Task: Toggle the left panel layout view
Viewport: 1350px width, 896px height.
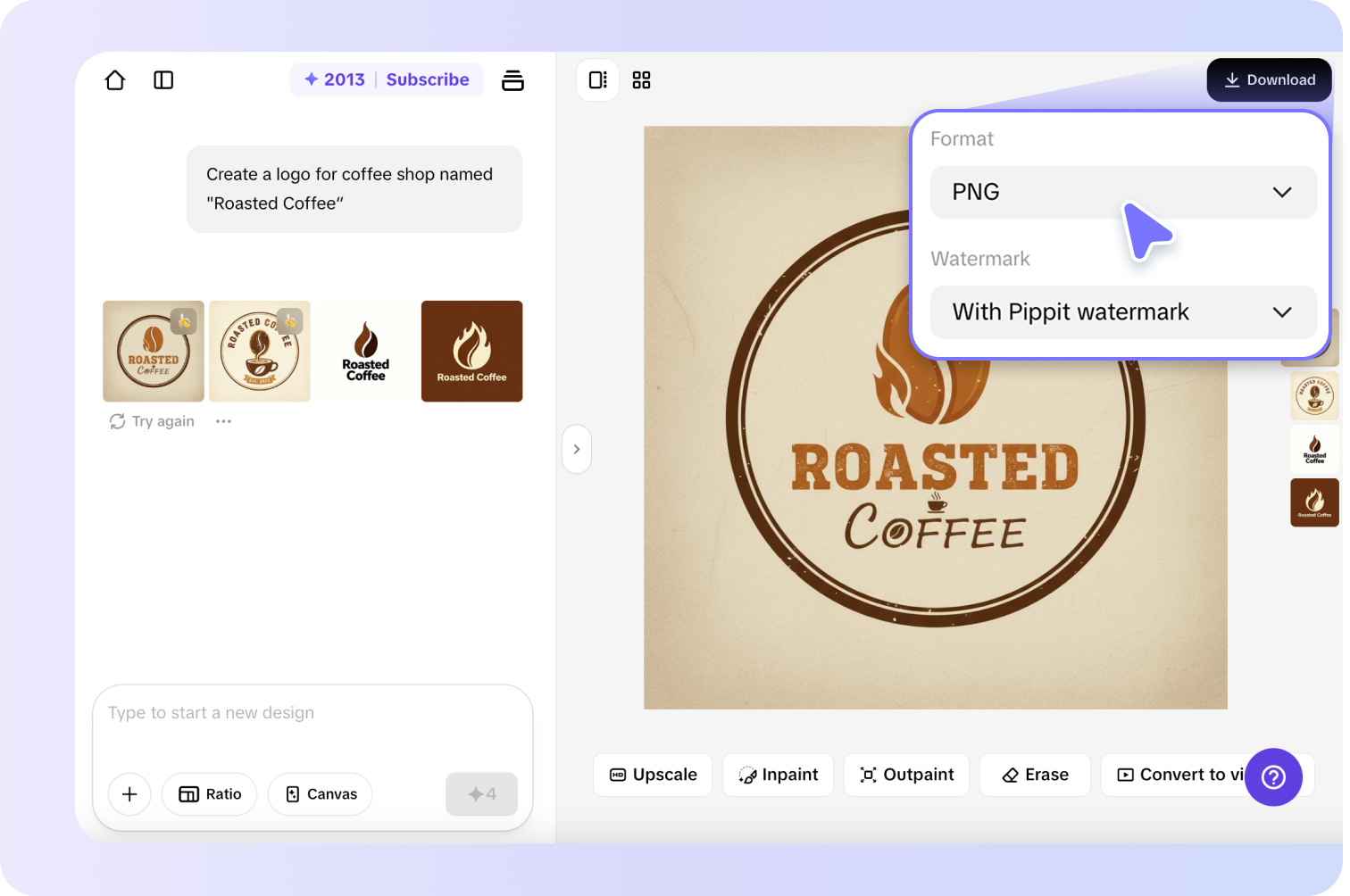Action: pyautogui.click(x=163, y=79)
